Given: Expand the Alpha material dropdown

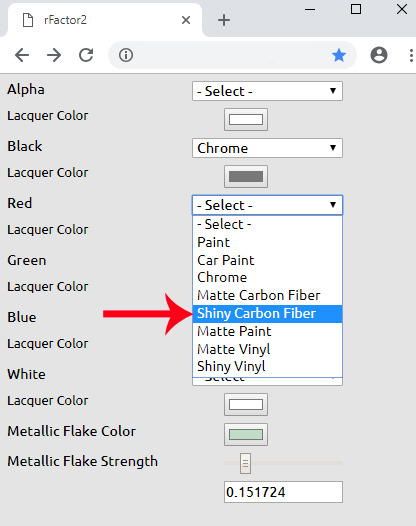Looking at the screenshot, I should [267, 91].
